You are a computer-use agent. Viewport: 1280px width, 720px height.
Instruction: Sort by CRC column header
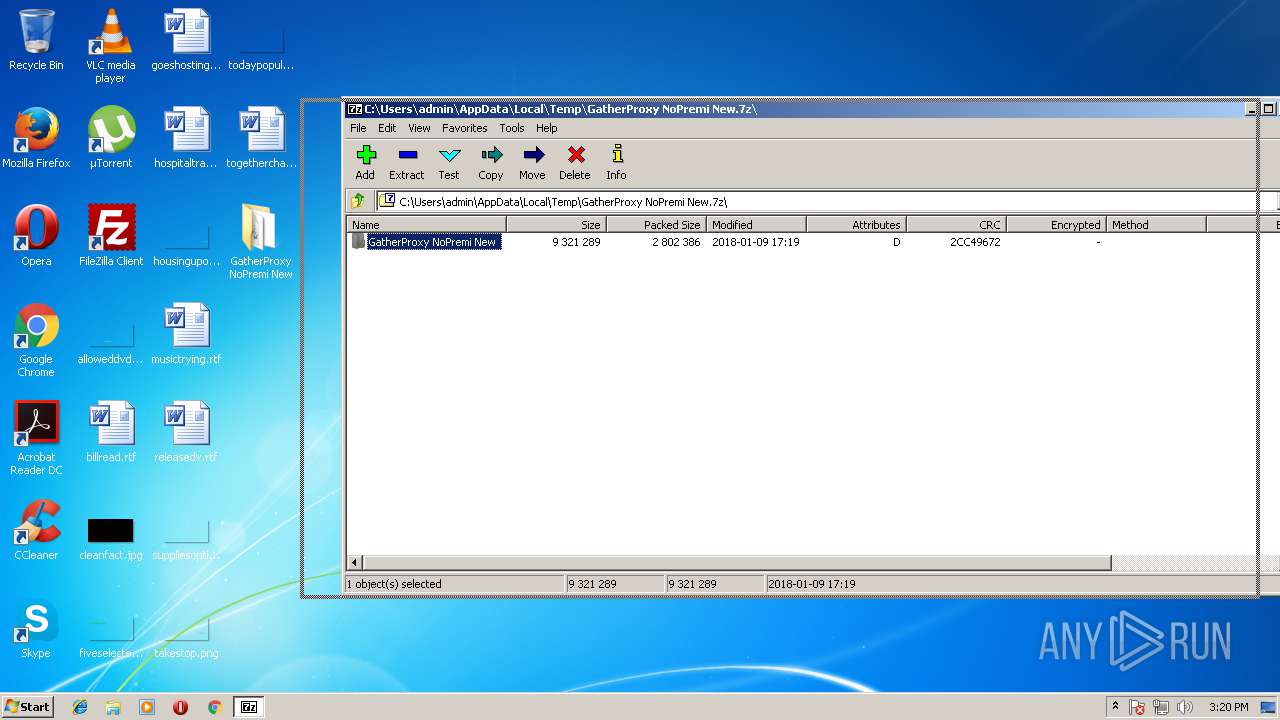click(x=956, y=225)
